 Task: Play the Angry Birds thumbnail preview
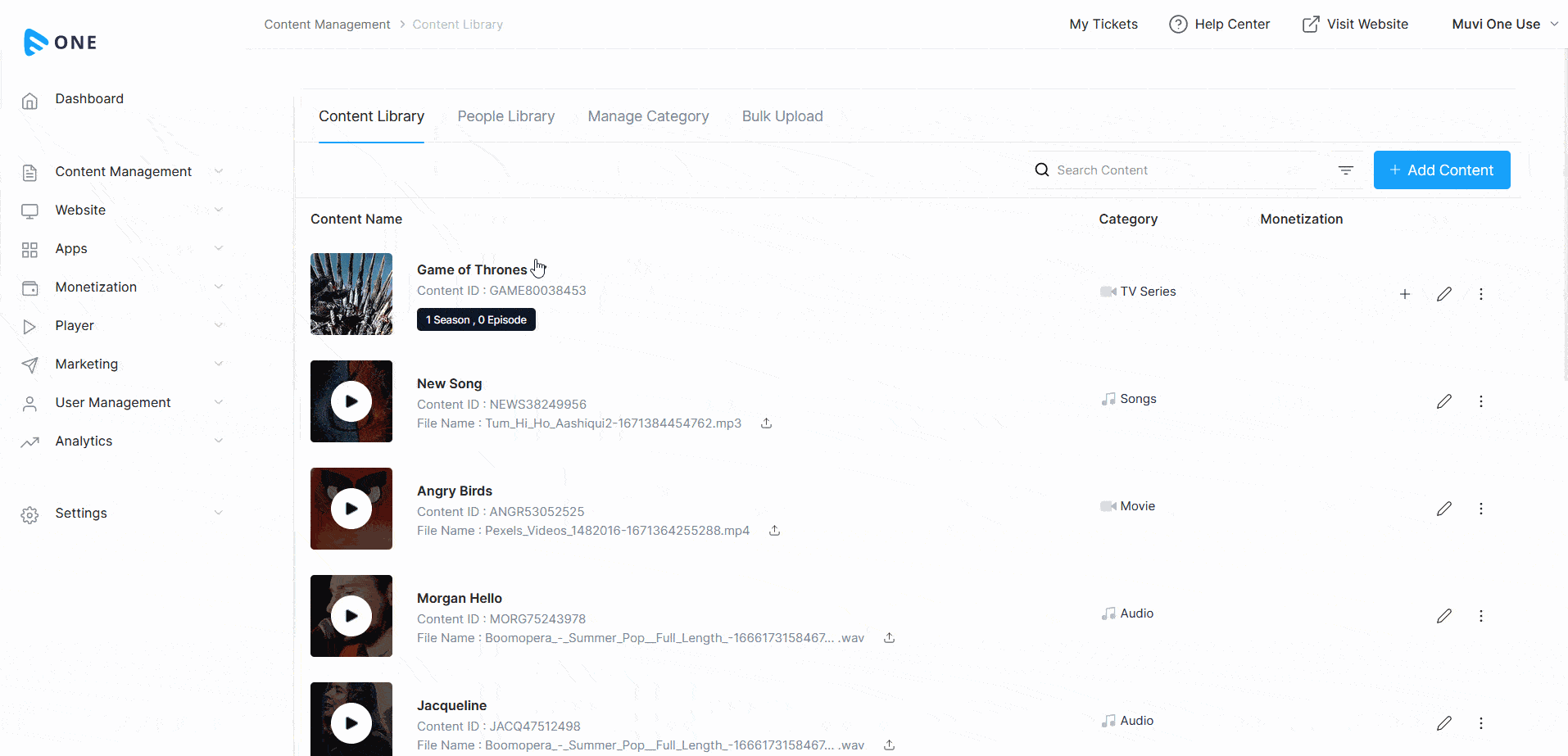tap(351, 509)
